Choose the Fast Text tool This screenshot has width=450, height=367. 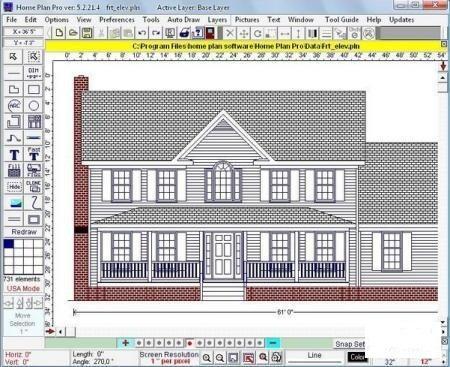[x=34, y=154]
